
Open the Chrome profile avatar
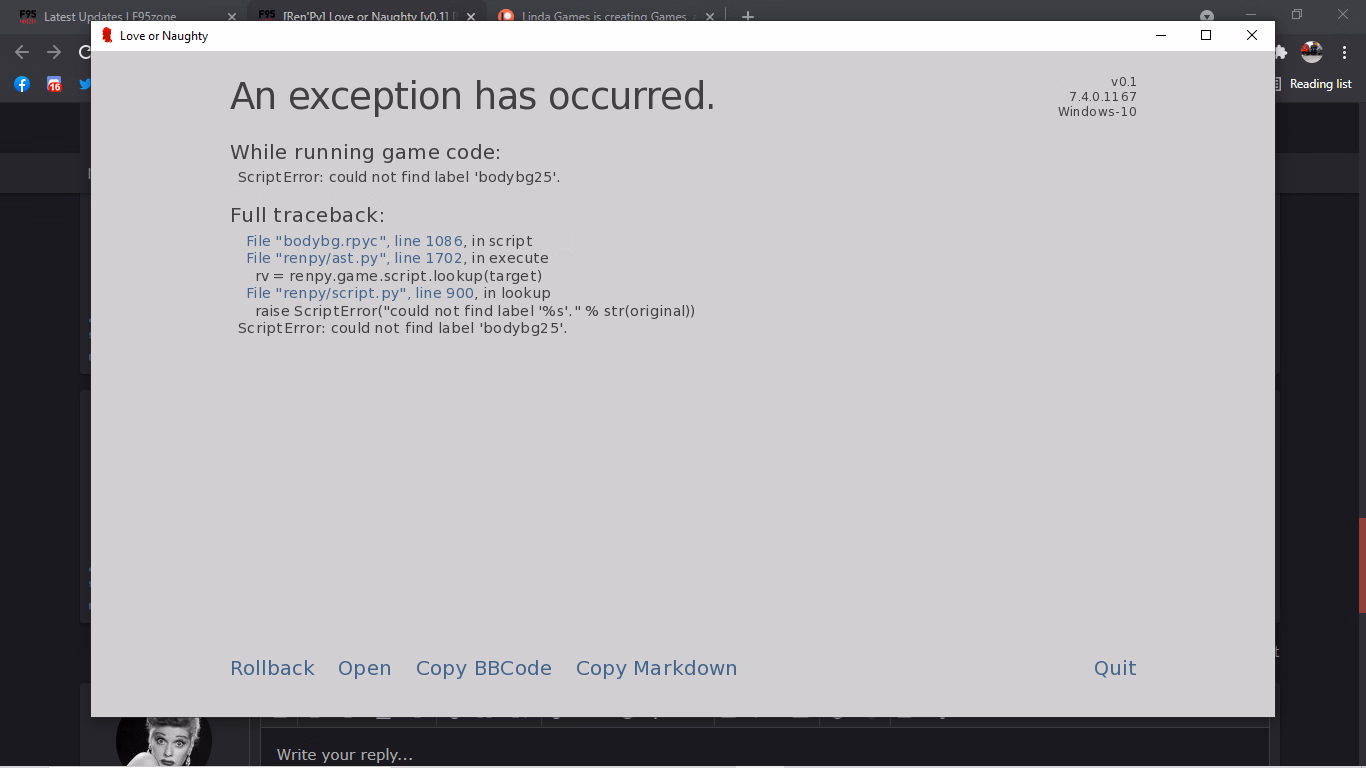[1311, 52]
